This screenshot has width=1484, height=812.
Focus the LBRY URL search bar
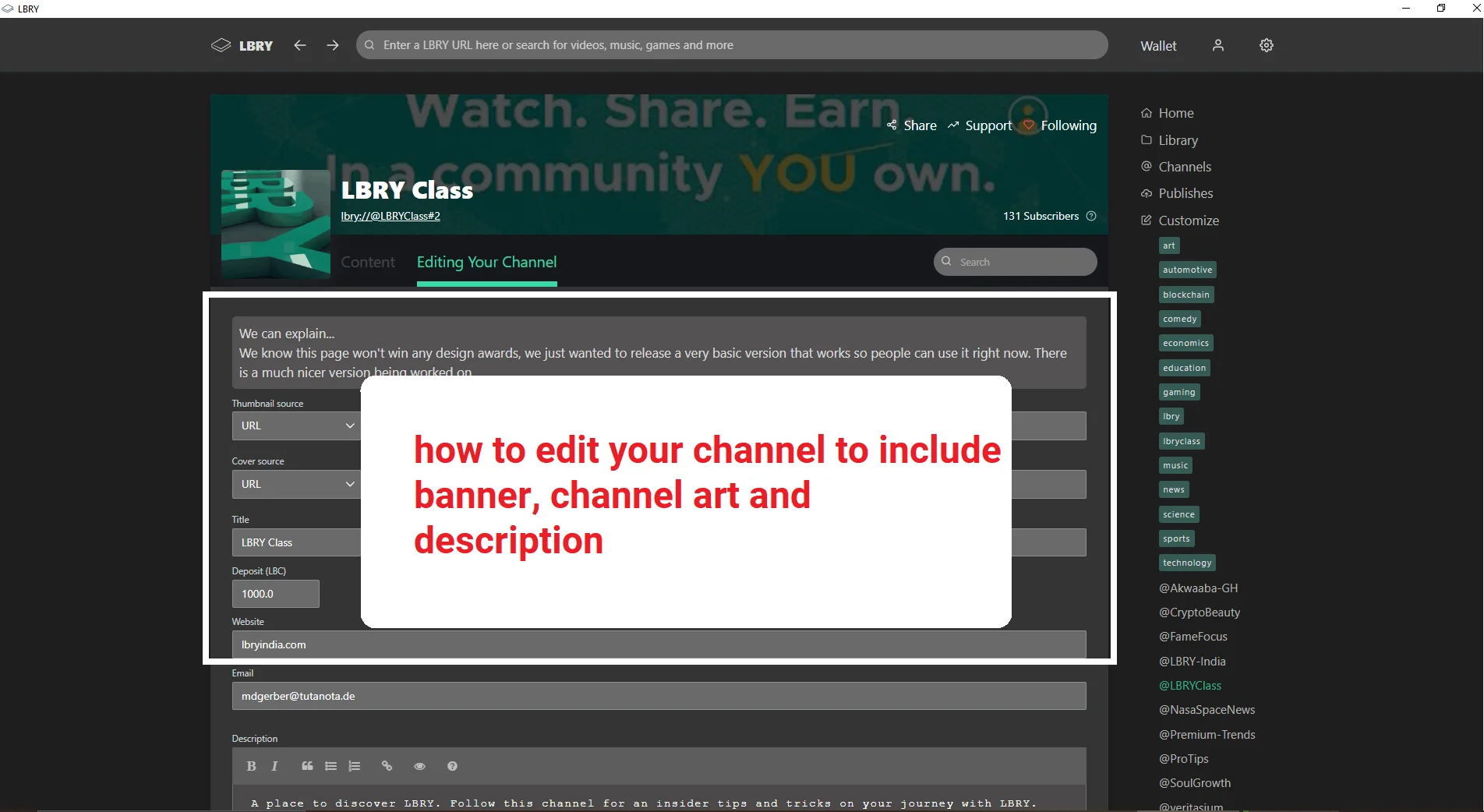pyautogui.click(x=732, y=45)
